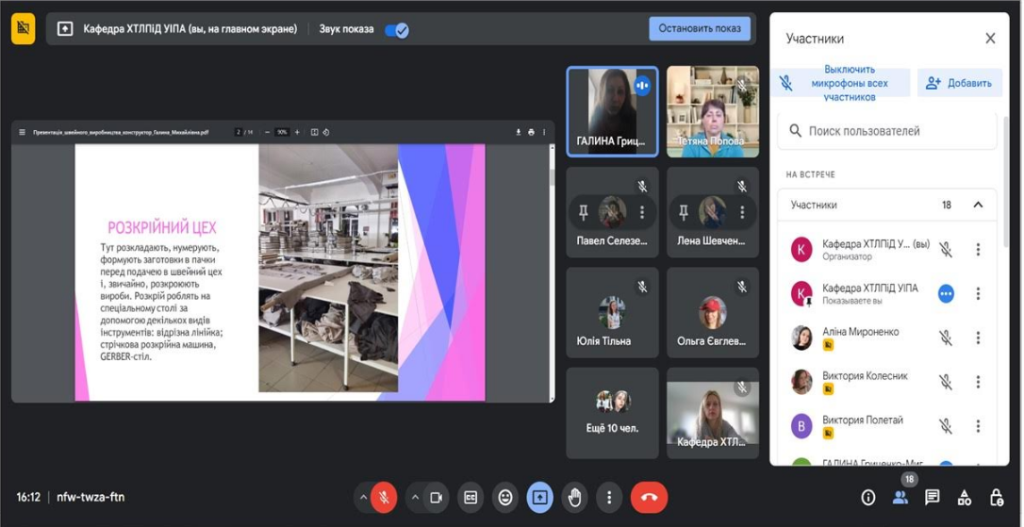Mute Аліна Мироненко in participants list

[946, 338]
